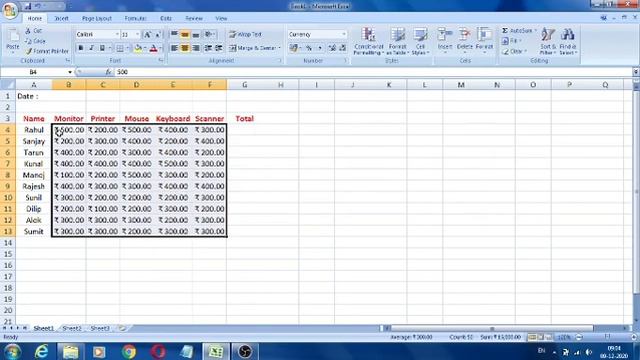Click the Insert cells button

tap(445, 40)
